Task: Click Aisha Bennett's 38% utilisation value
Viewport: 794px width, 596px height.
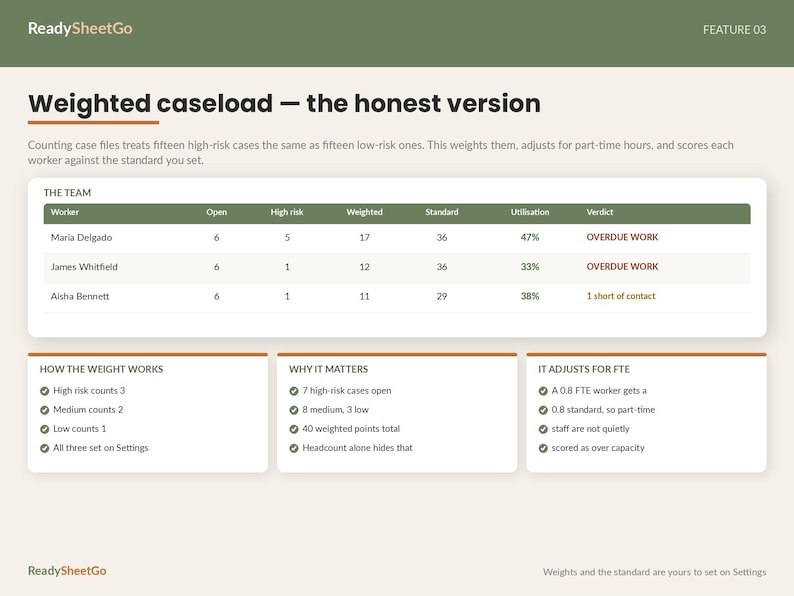Action: click(530, 296)
